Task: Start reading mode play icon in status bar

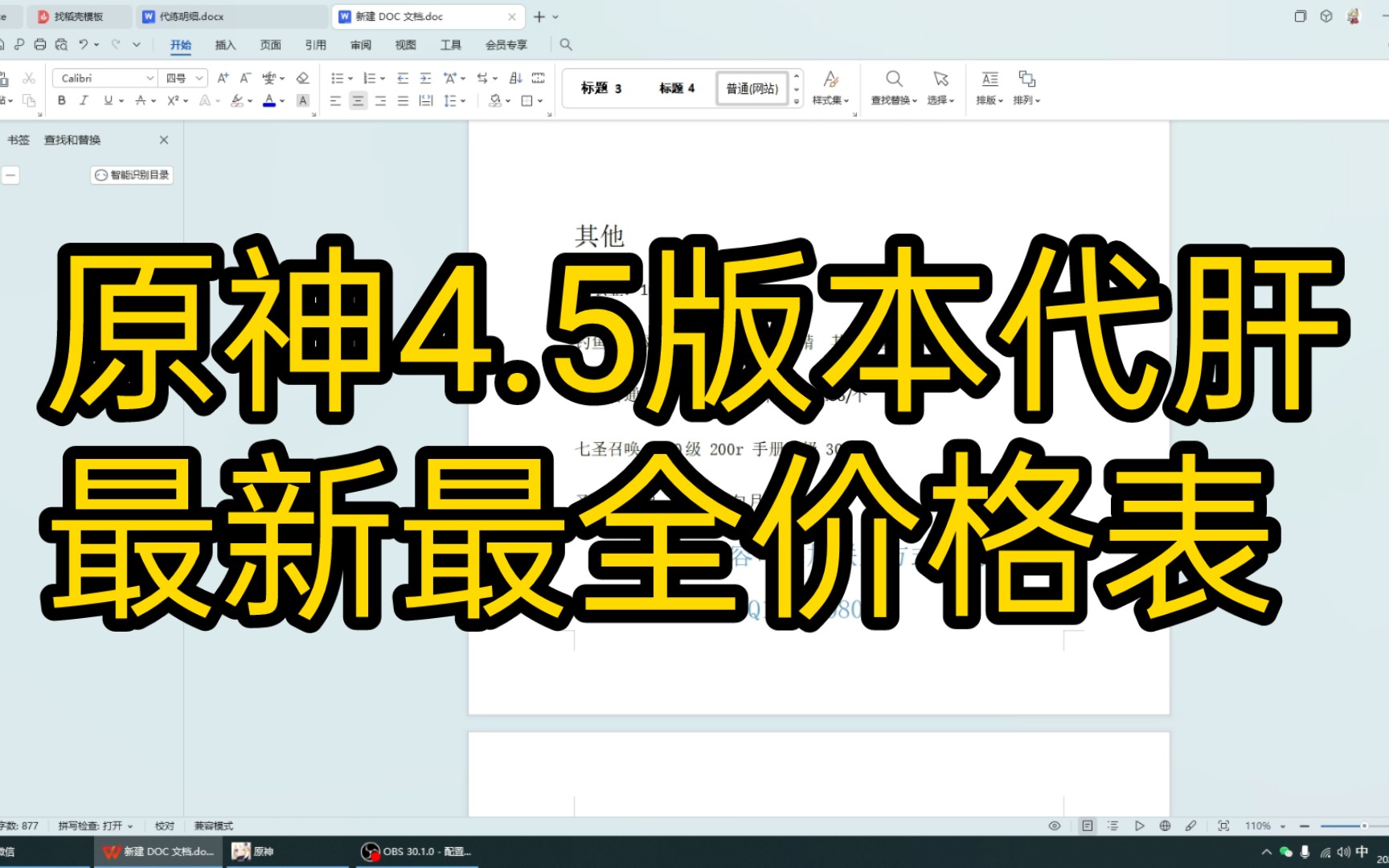Action: (x=1139, y=825)
